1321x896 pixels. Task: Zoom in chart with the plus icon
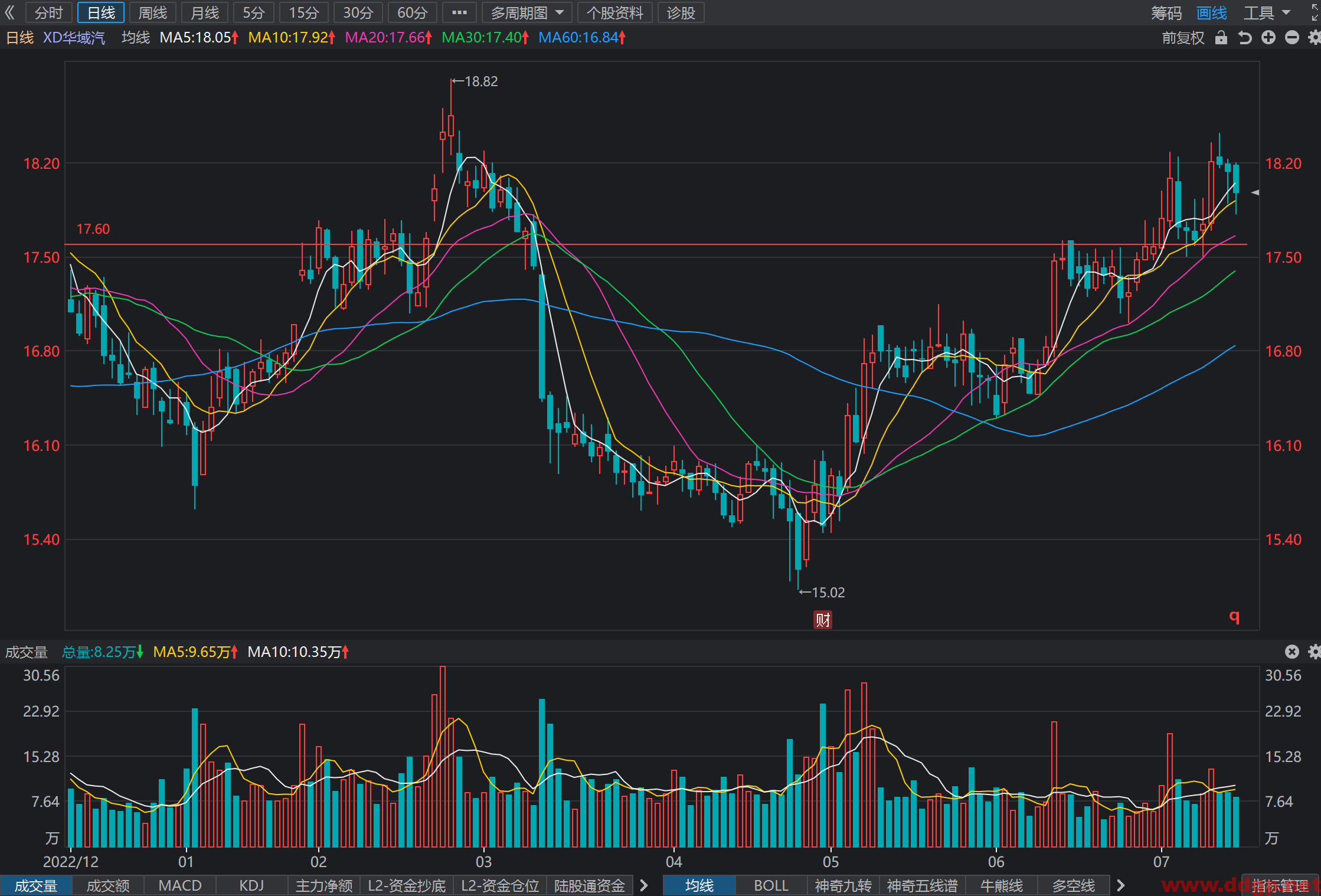(1268, 38)
